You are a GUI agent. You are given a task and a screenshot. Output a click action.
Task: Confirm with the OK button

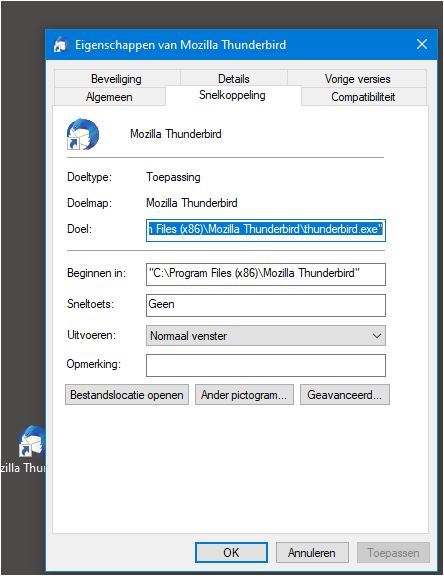click(231, 552)
